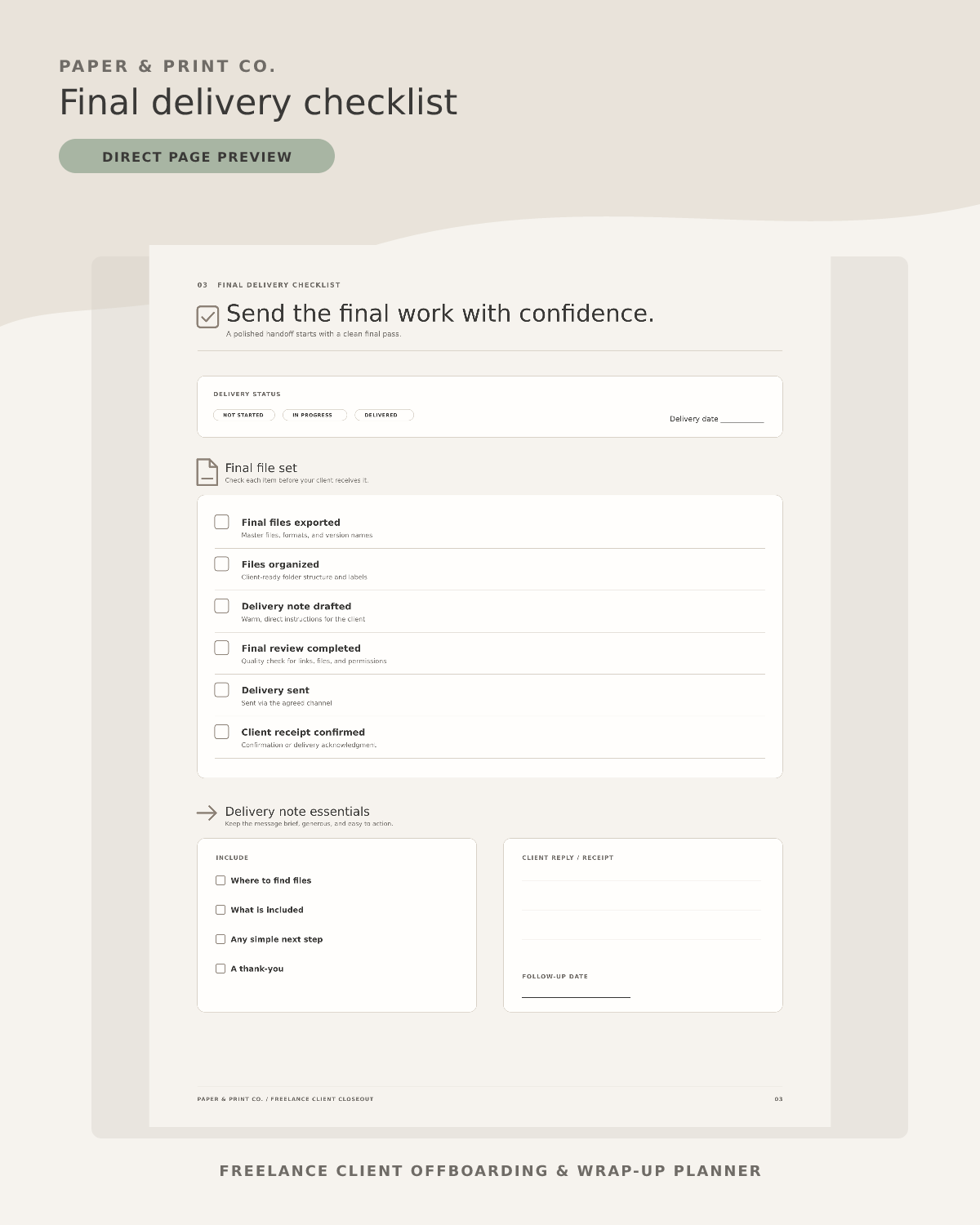
Task: Click 'Keep the message brief' caption
Action: [309, 824]
